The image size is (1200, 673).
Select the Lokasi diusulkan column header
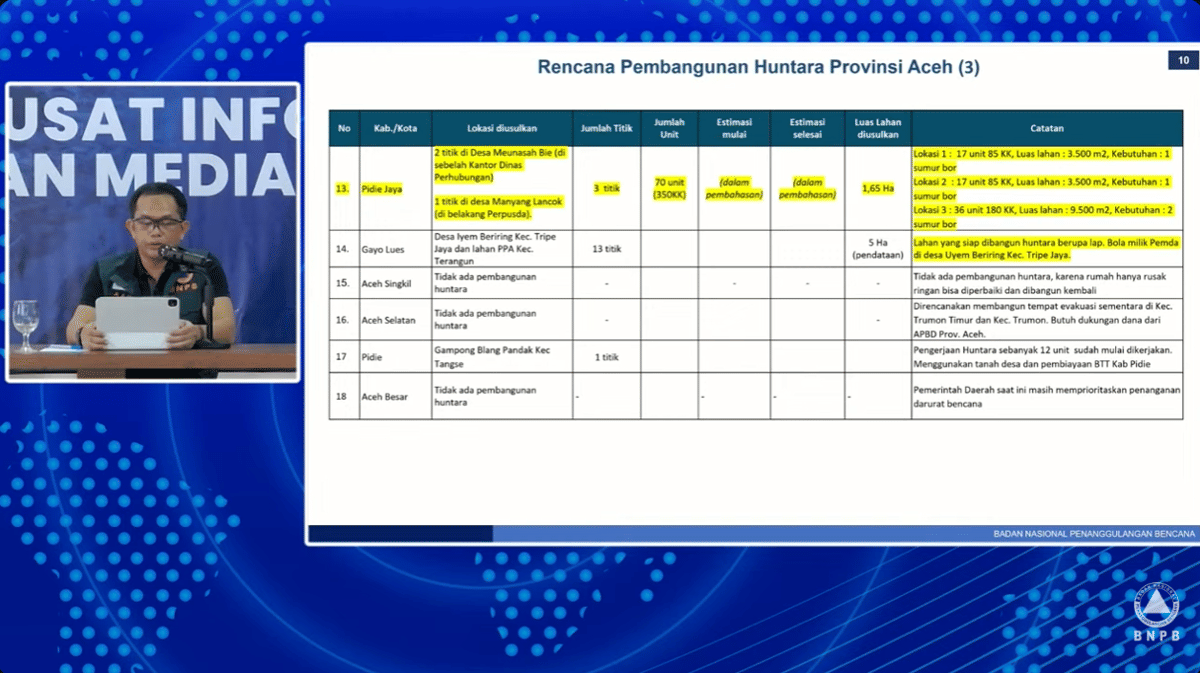click(502, 128)
